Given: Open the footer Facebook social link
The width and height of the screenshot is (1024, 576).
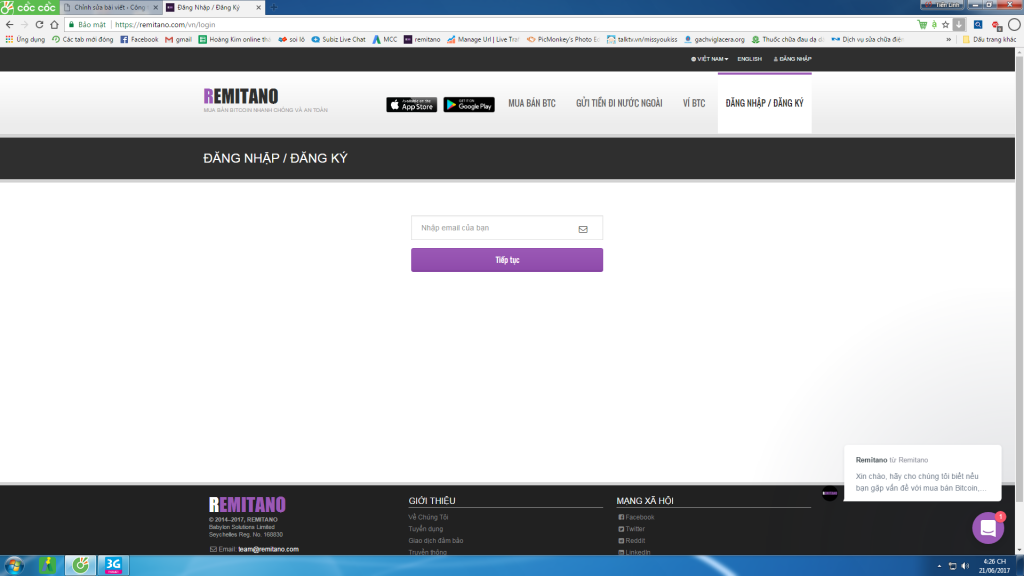Looking at the screenshot, I should point(636,517).
